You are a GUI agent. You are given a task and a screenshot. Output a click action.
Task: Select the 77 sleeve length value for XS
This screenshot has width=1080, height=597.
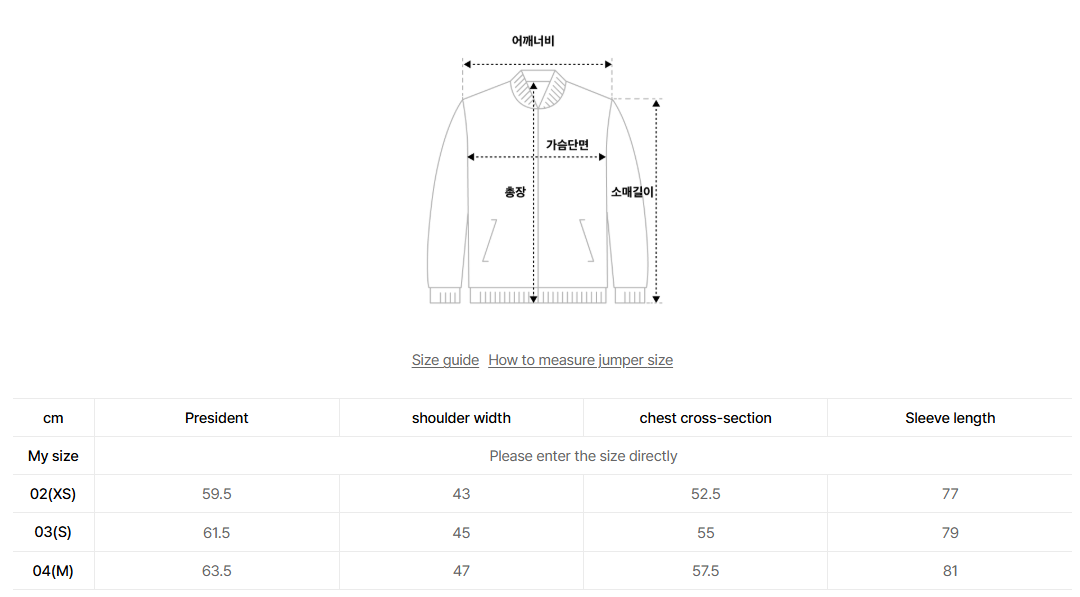pyautogui.click(x=950, y=493)
